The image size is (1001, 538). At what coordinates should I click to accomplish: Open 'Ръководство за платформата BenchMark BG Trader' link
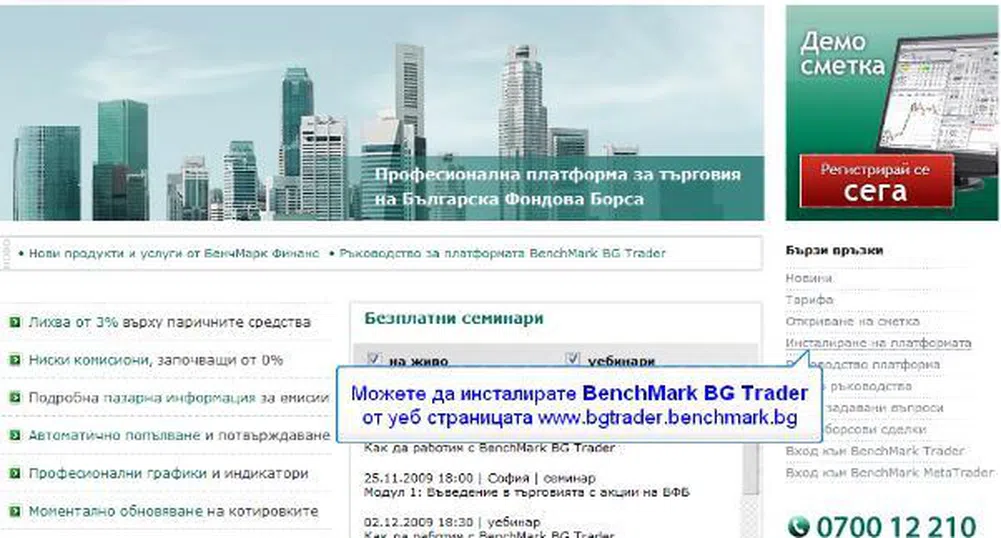[x=502, y=253]
